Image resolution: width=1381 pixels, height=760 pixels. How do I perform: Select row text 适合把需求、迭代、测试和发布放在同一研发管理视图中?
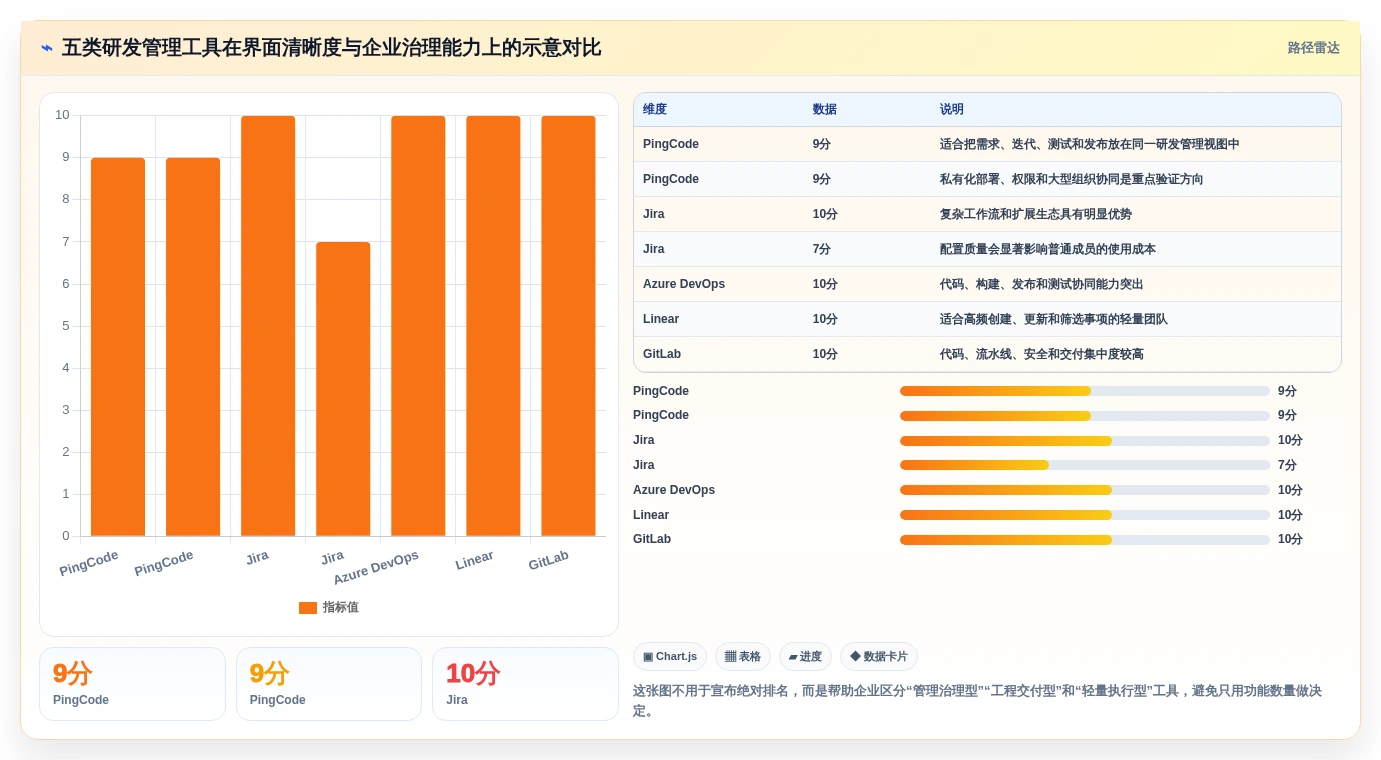point(1090,145)
